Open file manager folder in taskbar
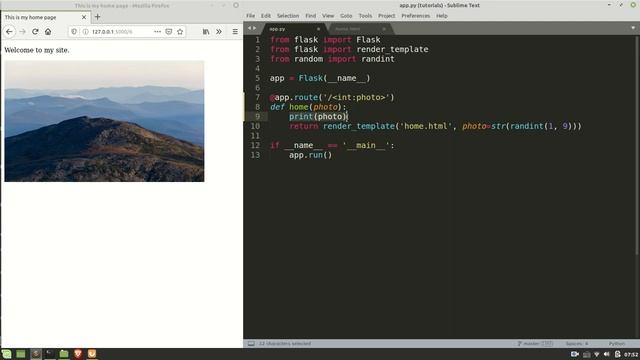Image resolution: width=640 pixels, height=360 pixels. (x=64, y=354)
